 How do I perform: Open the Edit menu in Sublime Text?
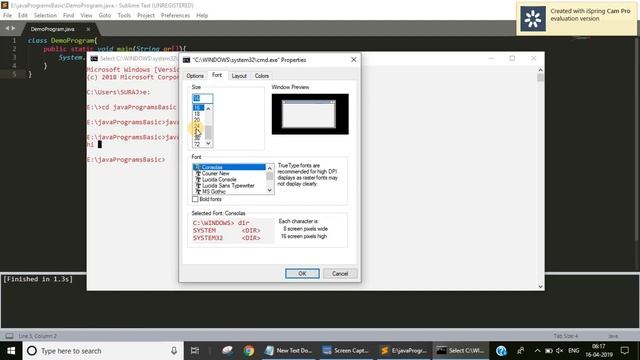click(x=22, y=15)
